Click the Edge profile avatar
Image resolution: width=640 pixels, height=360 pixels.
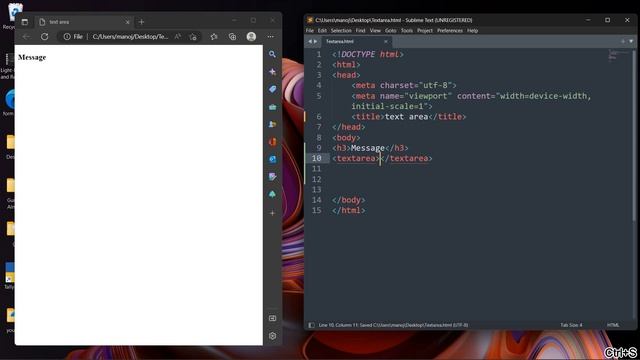[x=251, y=37]
